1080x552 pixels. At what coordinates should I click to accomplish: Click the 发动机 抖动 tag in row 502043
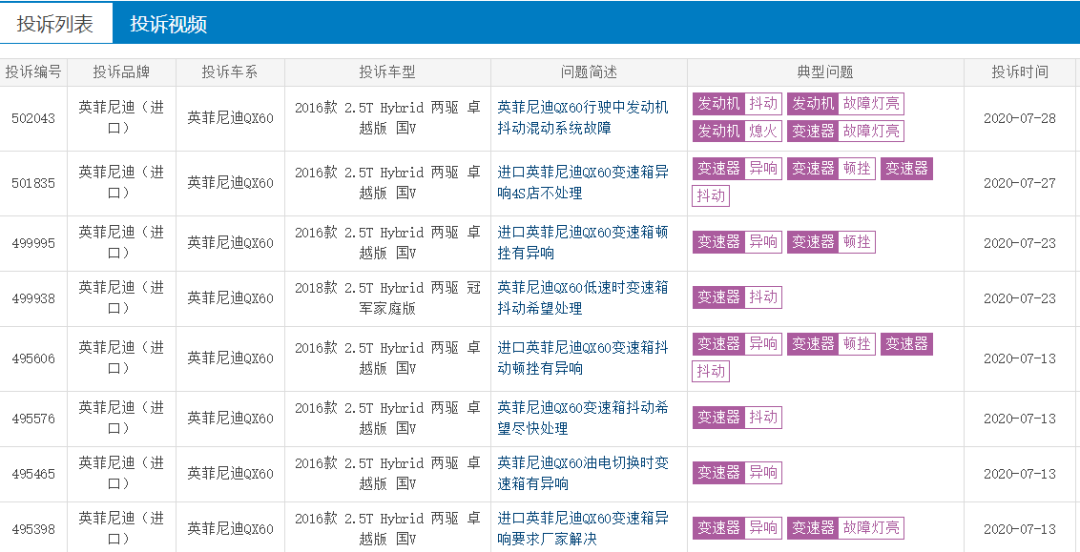[x=737, y=104]
